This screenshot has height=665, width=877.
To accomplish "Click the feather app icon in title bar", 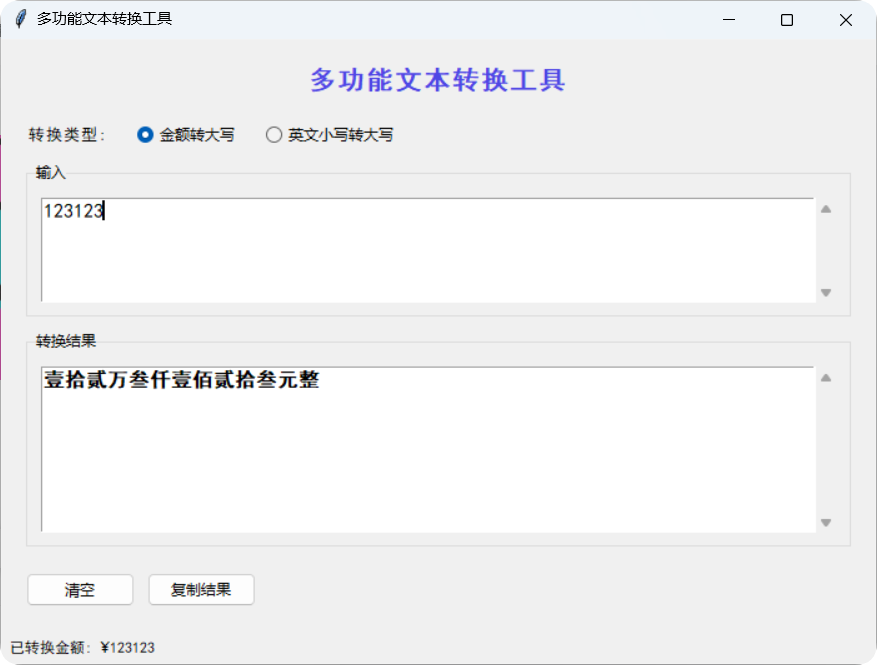I will tap(21, 19).
